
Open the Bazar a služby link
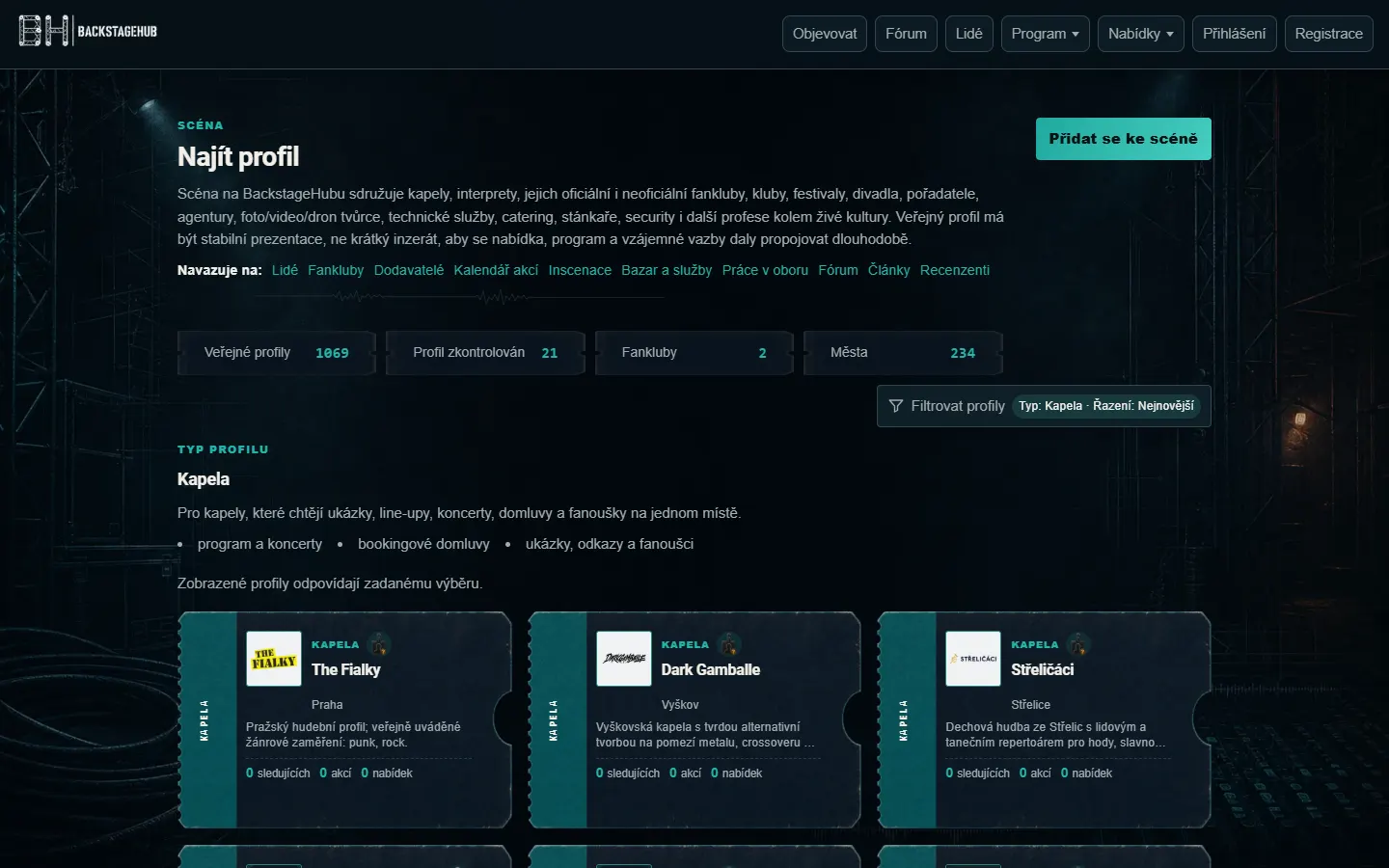[667, 270]
